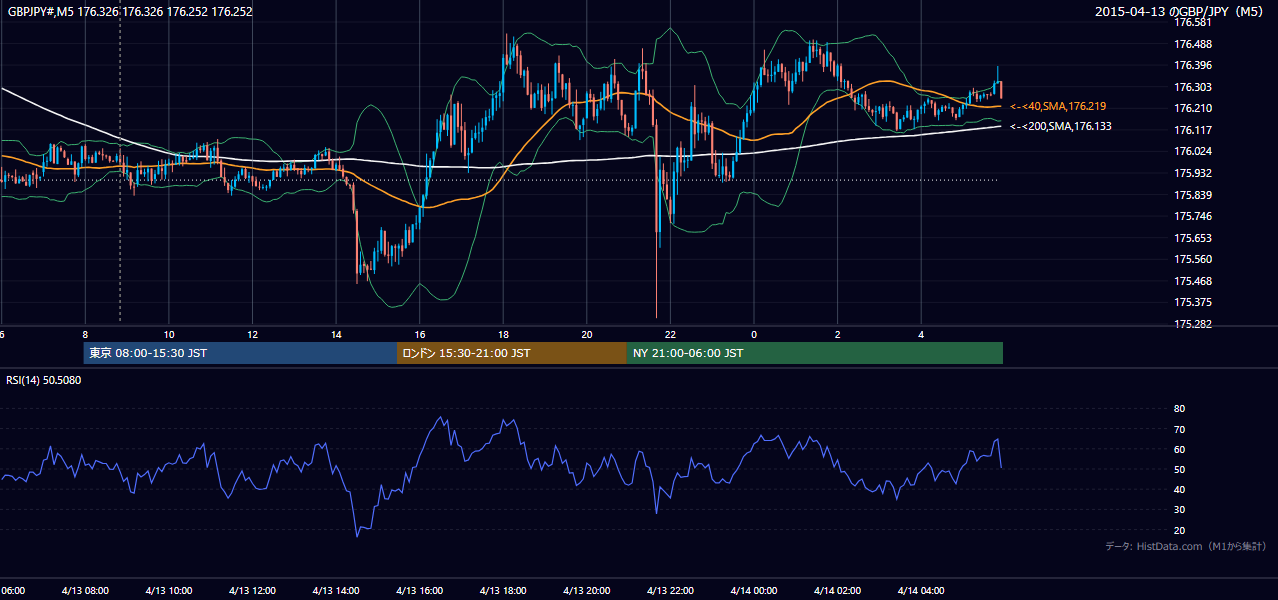Click the 176.488 price axis label
Viewport: 1278px width, 600px height.
pyautogui.click(x=1193, y=44)
